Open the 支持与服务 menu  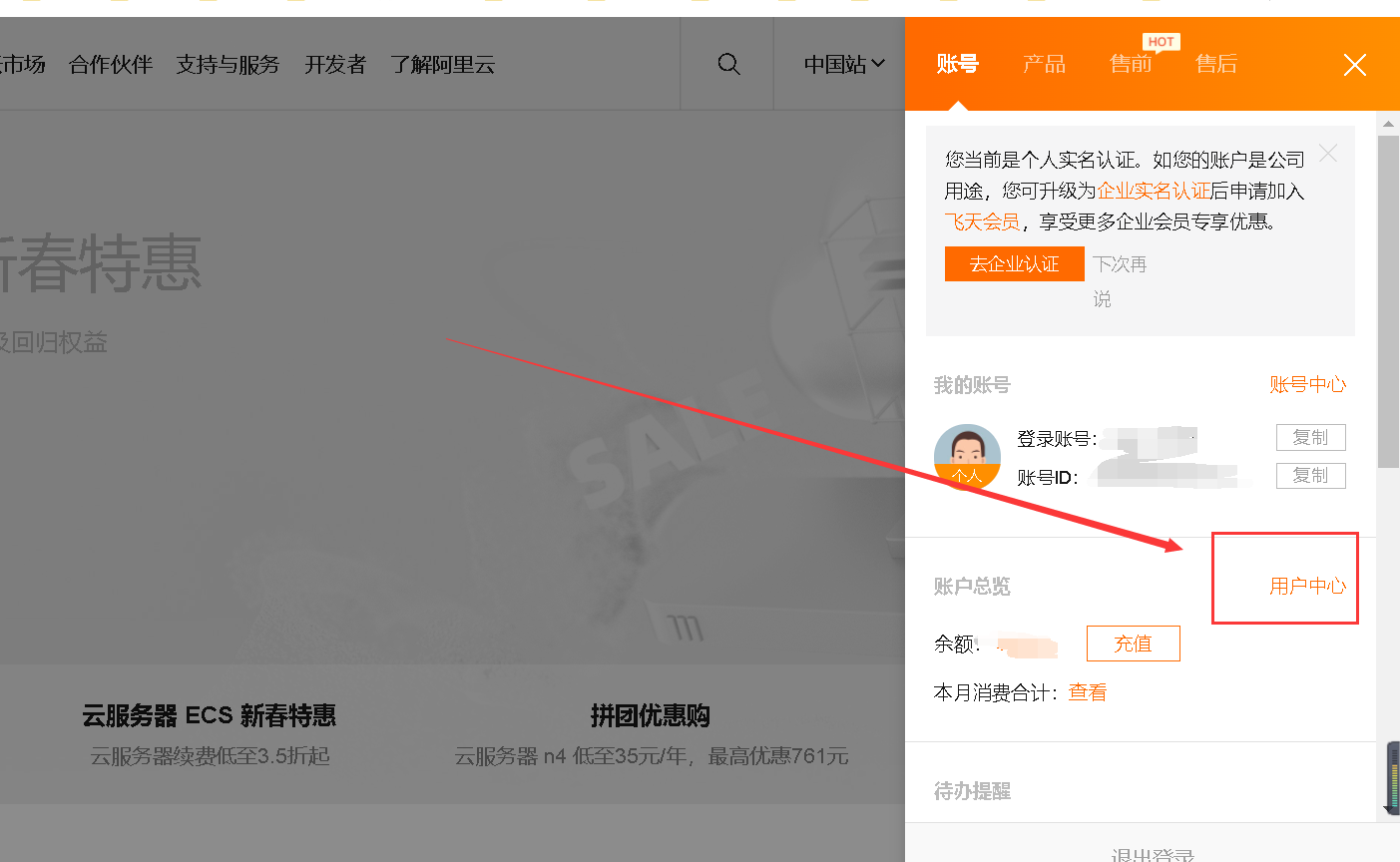(x=228, y=65)
